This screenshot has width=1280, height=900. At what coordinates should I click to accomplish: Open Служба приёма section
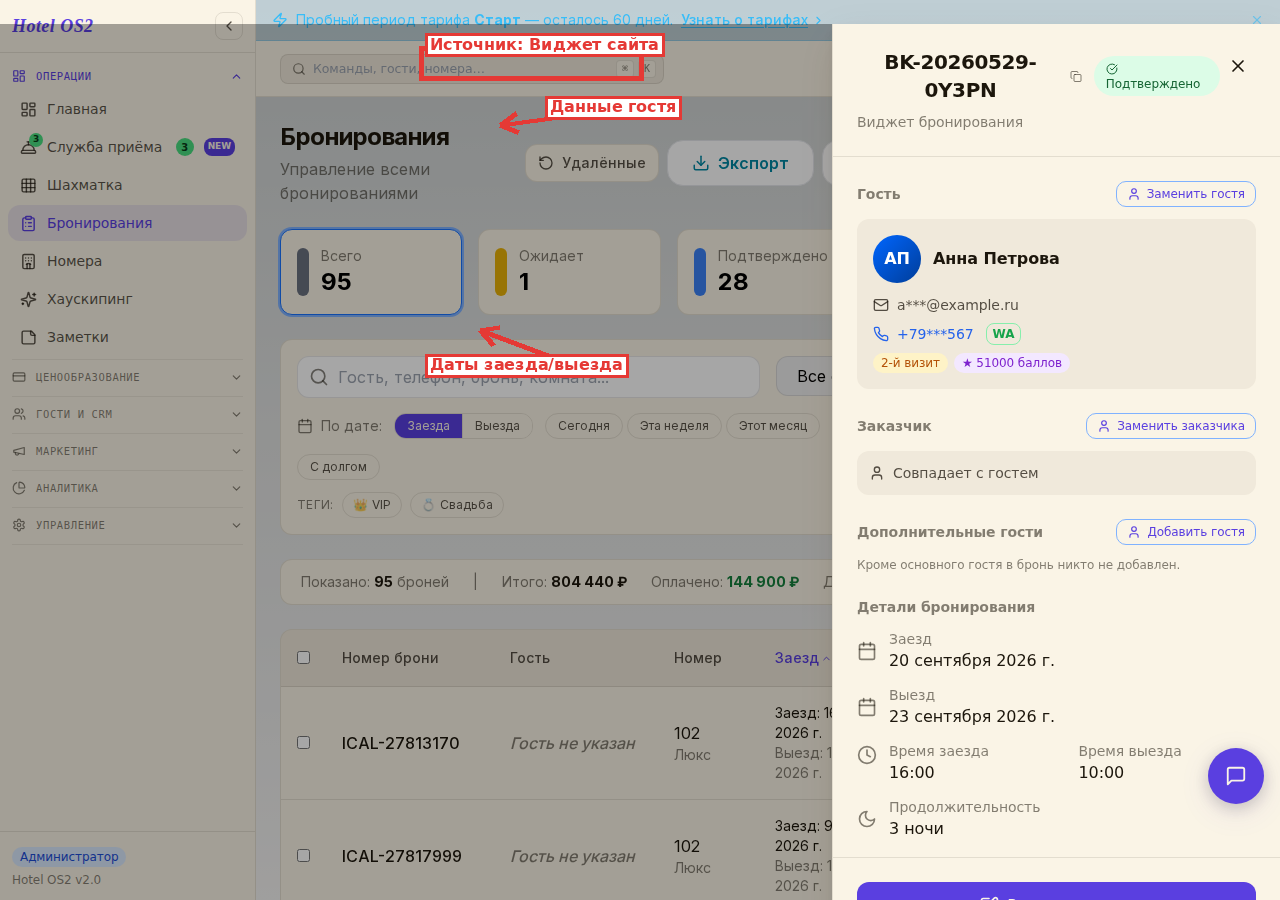pyautogui.click(x=127, y=147)
